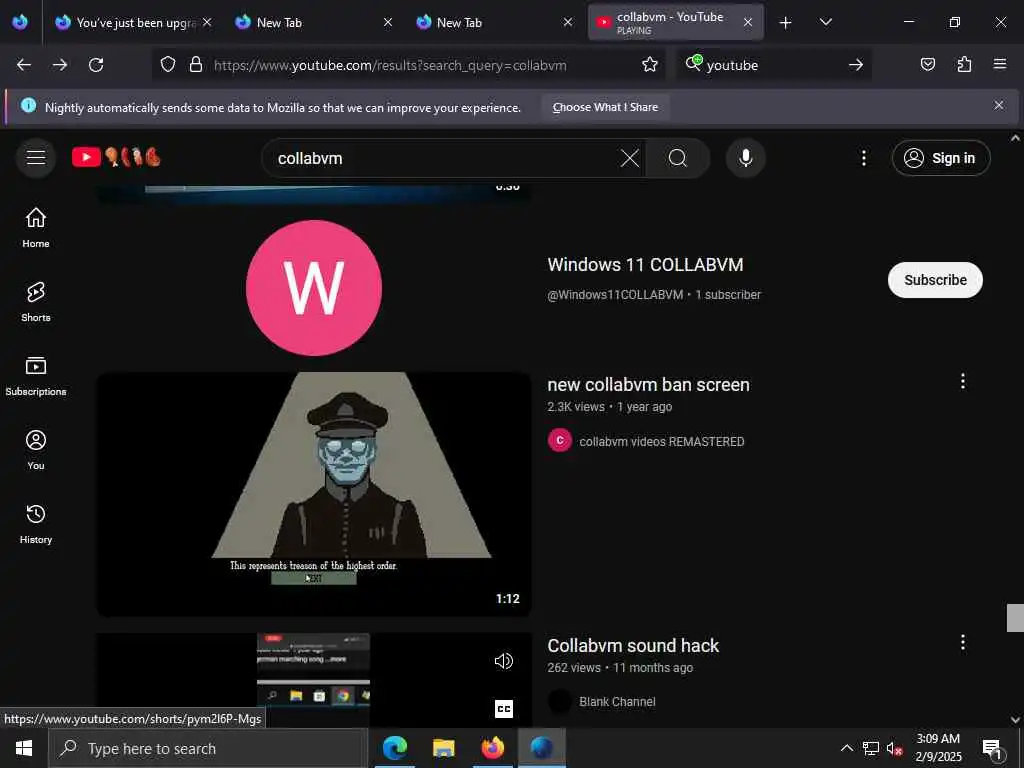The width and height of the screenshot is (1024, 768).
Task: Select the collabvm - YouTube tab
Action: click(675, 23)
